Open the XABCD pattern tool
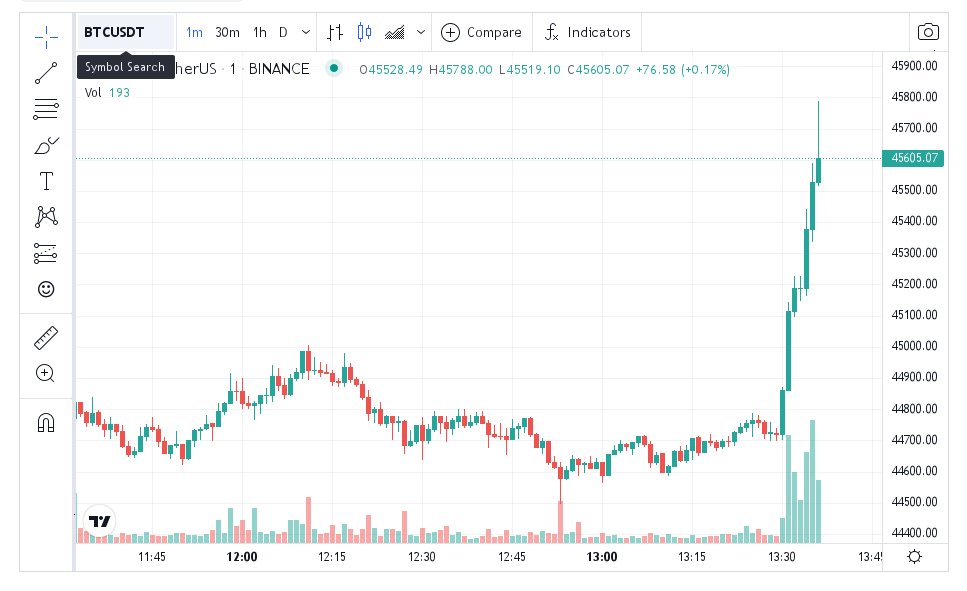Image resolution: width=967 pixels, height=591 pixels. pos(46,217)
